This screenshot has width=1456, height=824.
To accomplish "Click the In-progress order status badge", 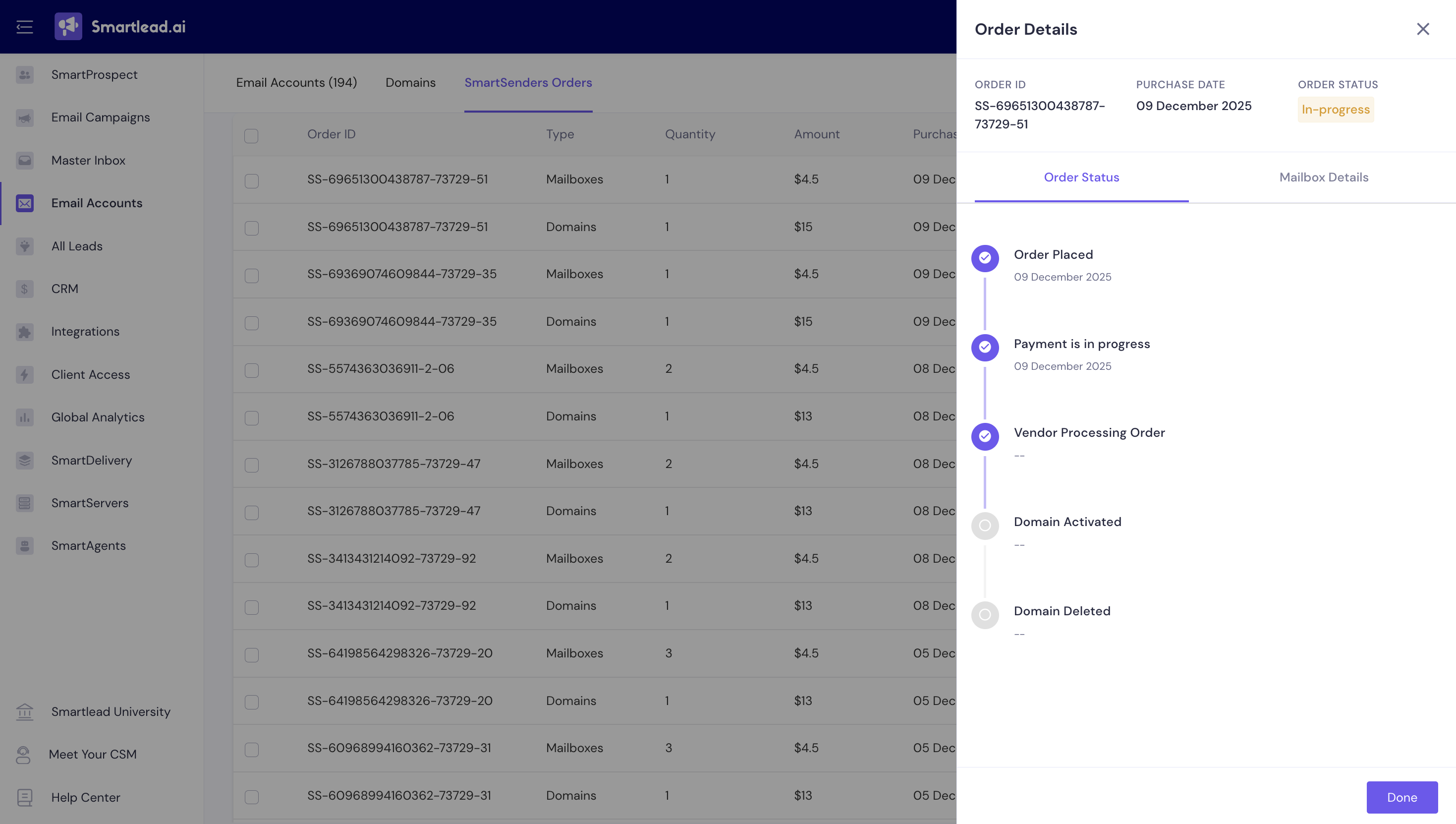I will (1336, 110).
